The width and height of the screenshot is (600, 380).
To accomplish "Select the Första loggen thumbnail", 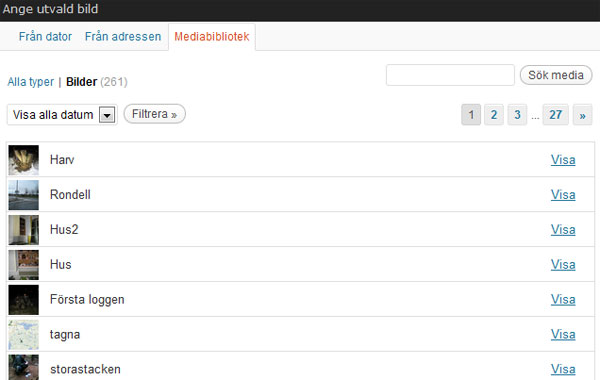I will click(x=24, y=300).
